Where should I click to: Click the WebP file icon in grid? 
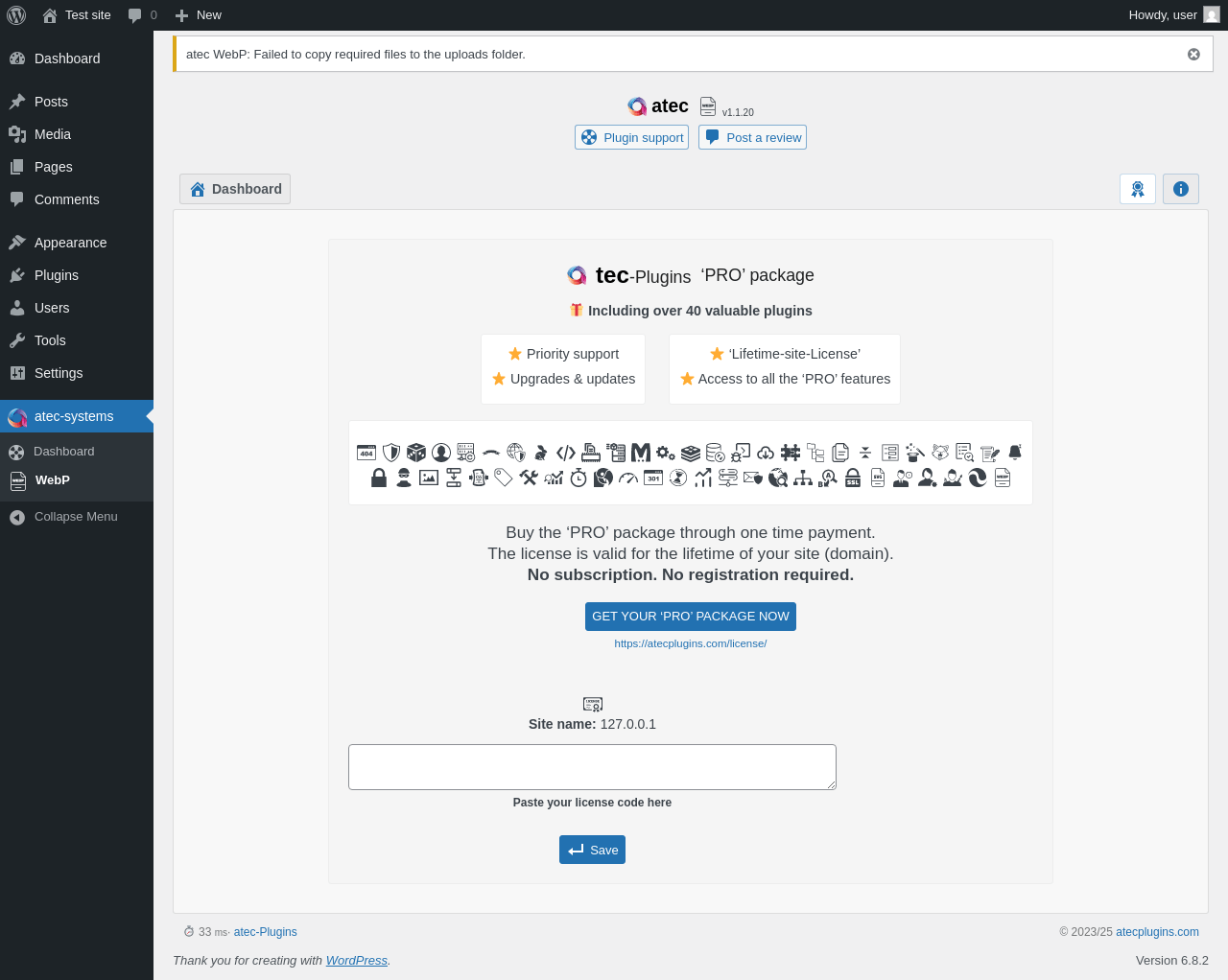click(1003, 478)
